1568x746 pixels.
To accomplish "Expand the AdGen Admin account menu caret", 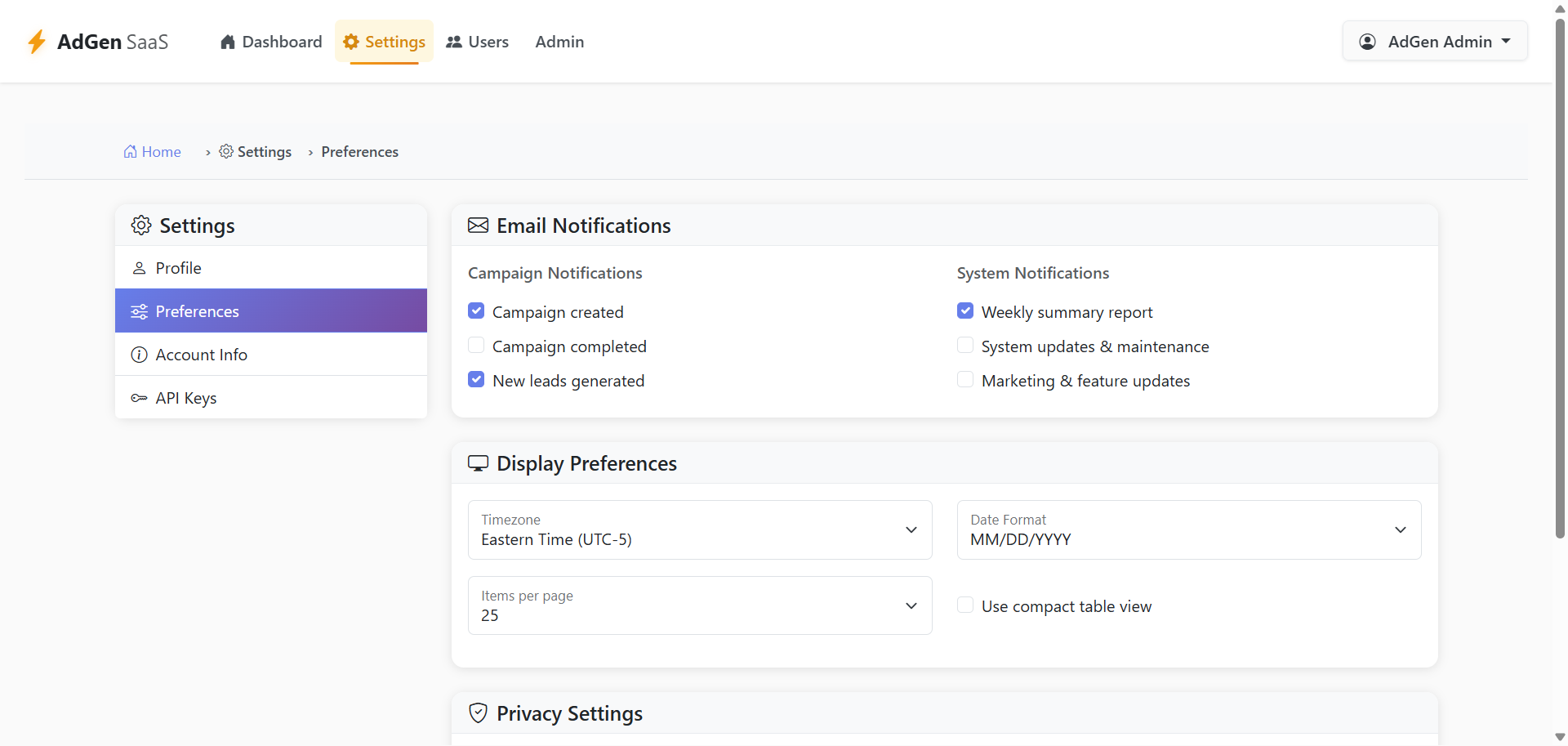I will point(1506,41).
